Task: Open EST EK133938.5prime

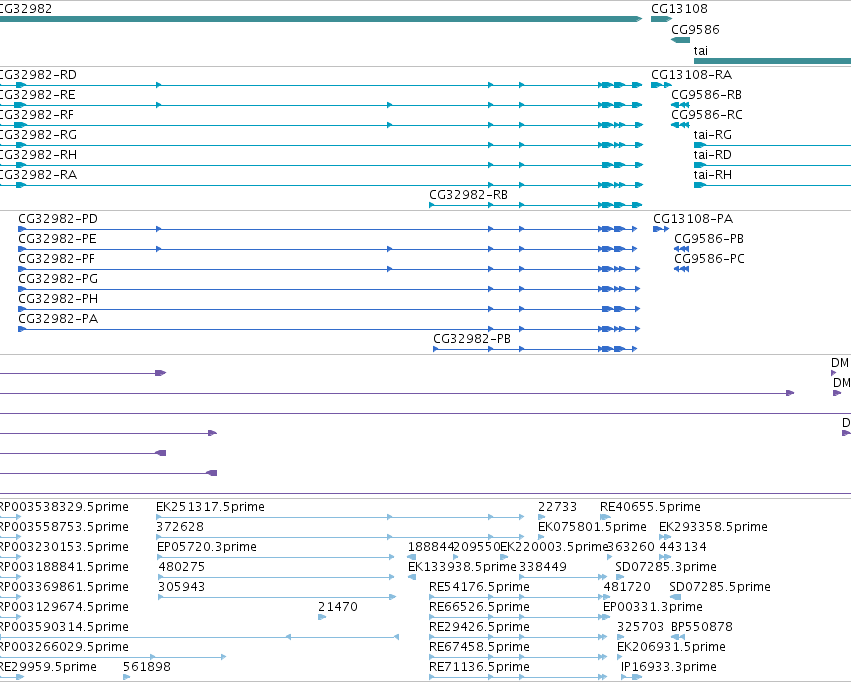Action: point(462,567)
